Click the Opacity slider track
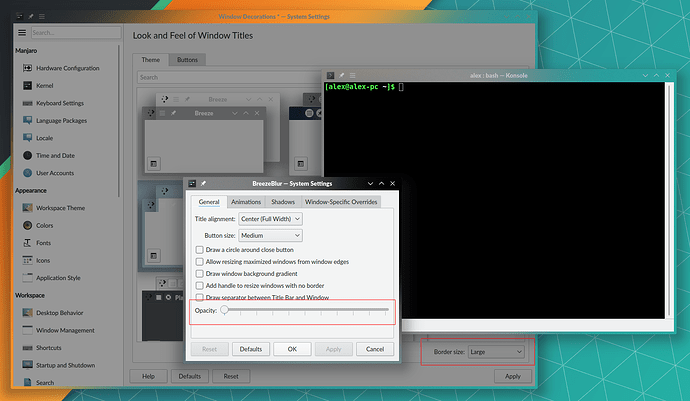 [305, 310]
